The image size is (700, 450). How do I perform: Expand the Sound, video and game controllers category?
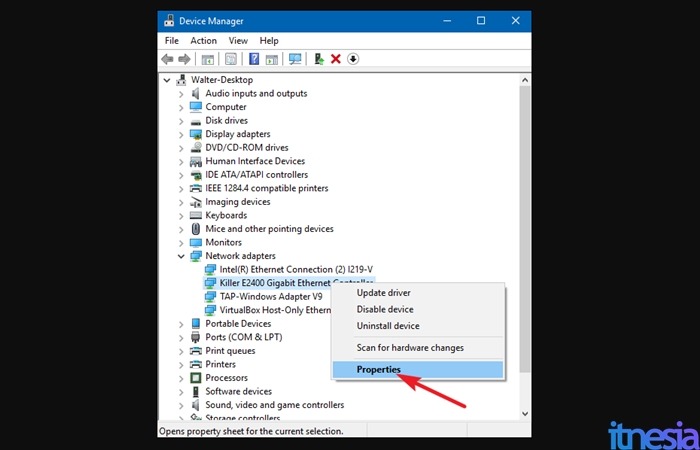(x=181, y=405)
